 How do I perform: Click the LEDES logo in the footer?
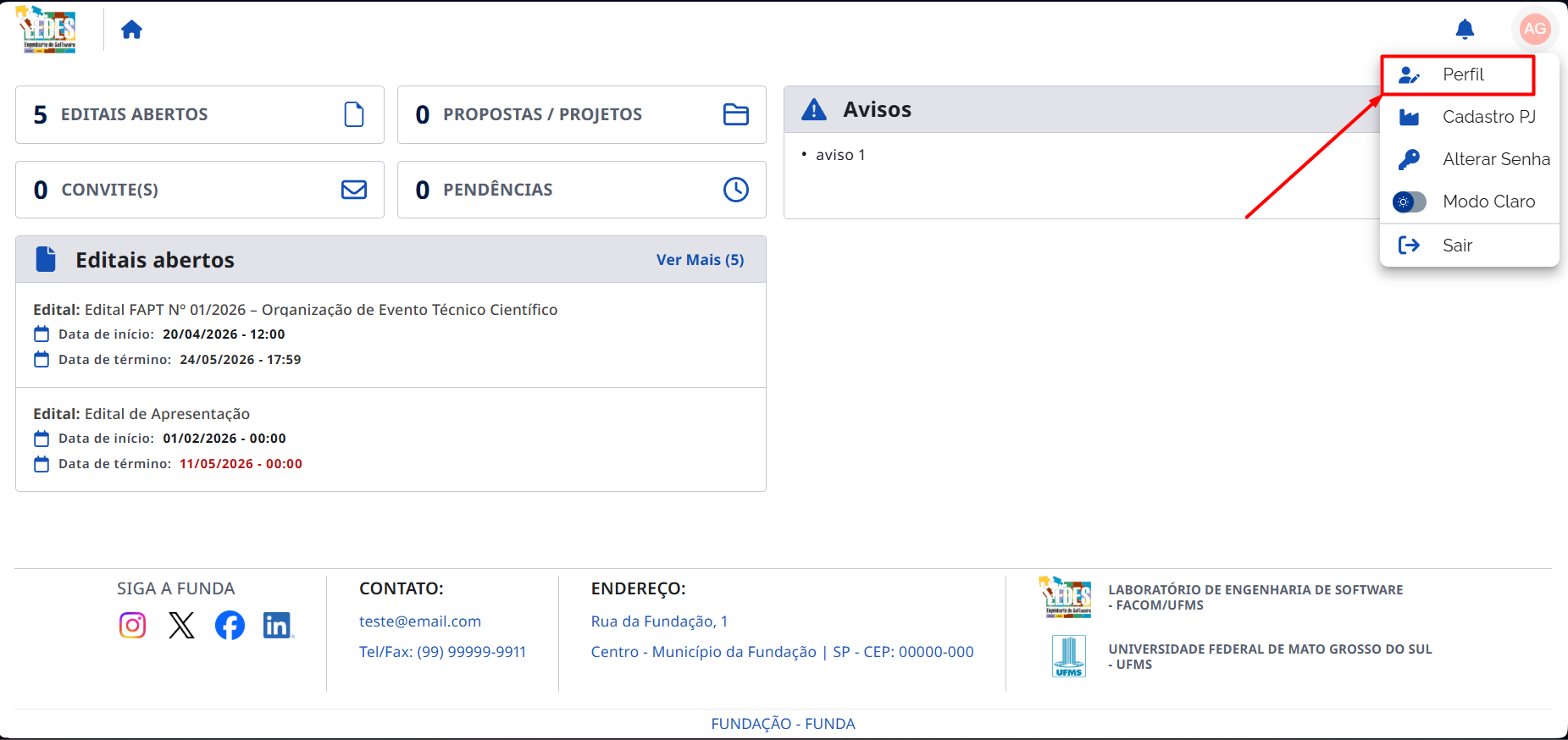point(1065,597)
